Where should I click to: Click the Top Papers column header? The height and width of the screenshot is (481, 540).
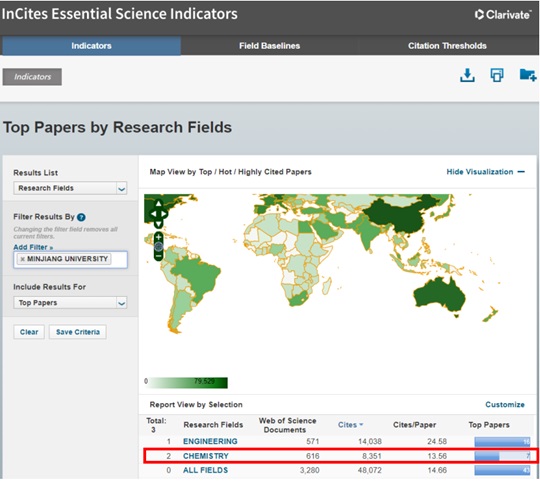tap(489, 425)
